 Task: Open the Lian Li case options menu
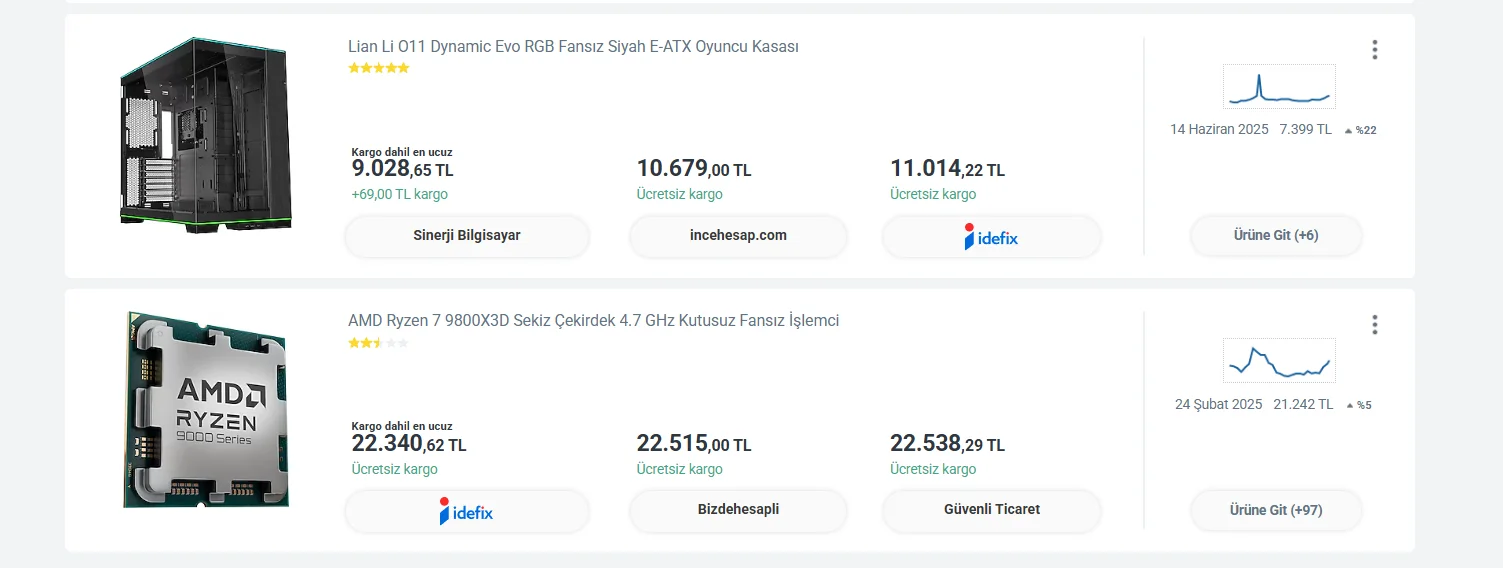coord(1375,50)
